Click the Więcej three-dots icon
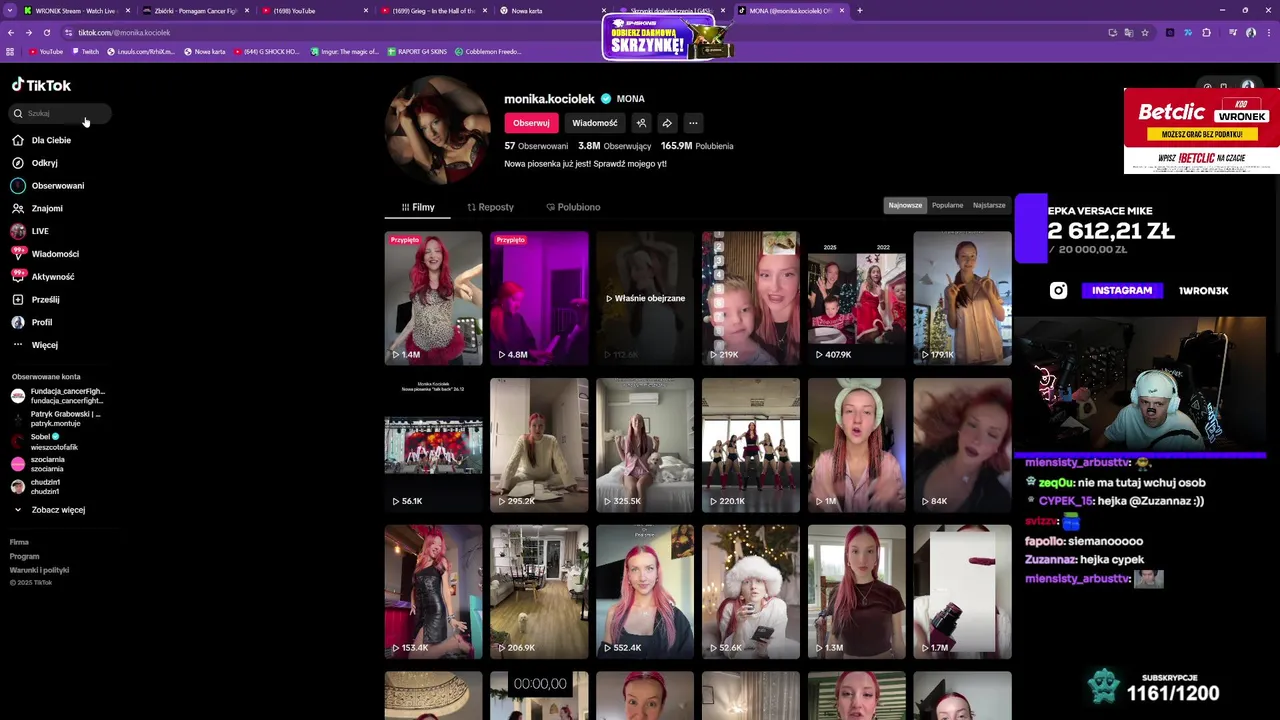Screen dimensions: 1280x720 (18, 345)
